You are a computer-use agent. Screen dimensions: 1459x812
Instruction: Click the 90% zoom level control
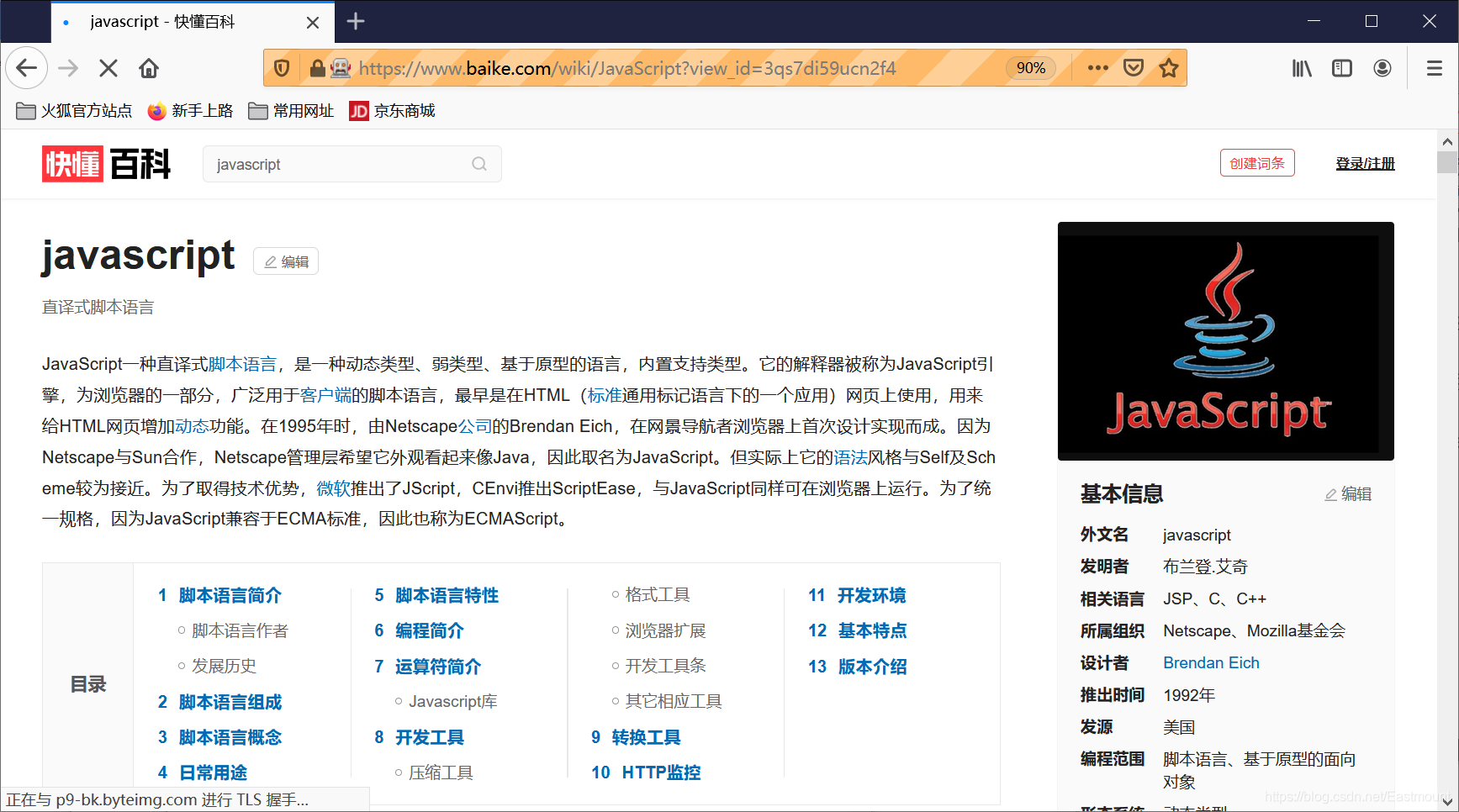click(x=1030, y=68)
